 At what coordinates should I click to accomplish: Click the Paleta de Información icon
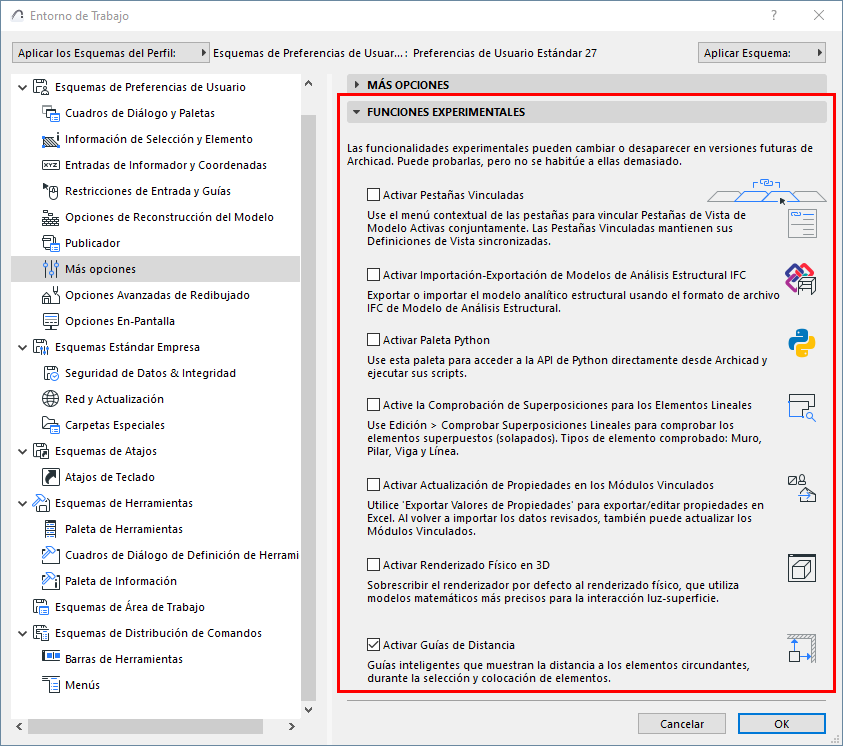click(x=51, y=581)
